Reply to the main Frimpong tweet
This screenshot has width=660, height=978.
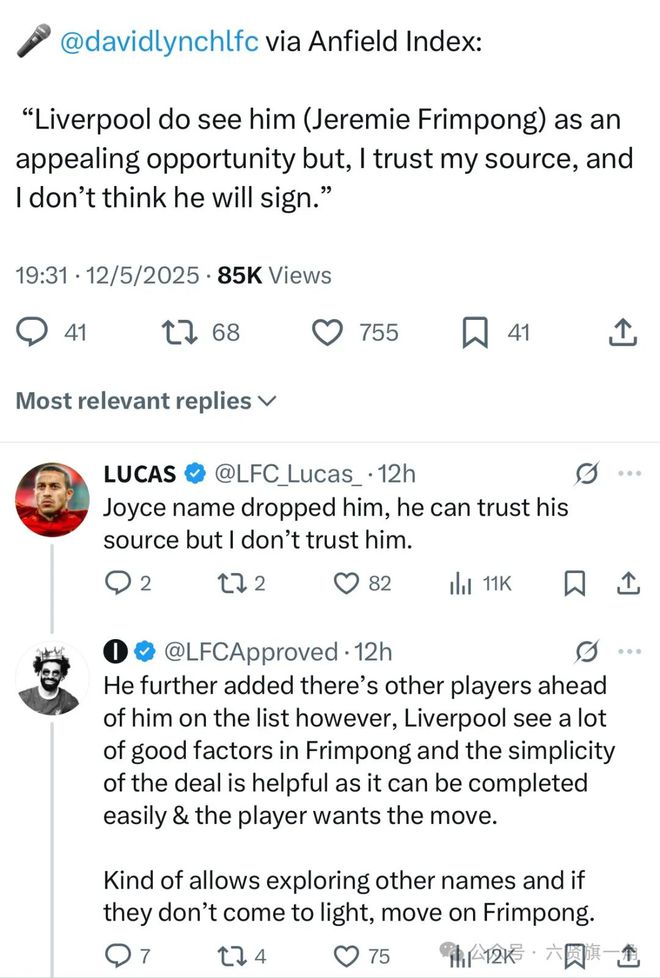[x=35, y=332]
